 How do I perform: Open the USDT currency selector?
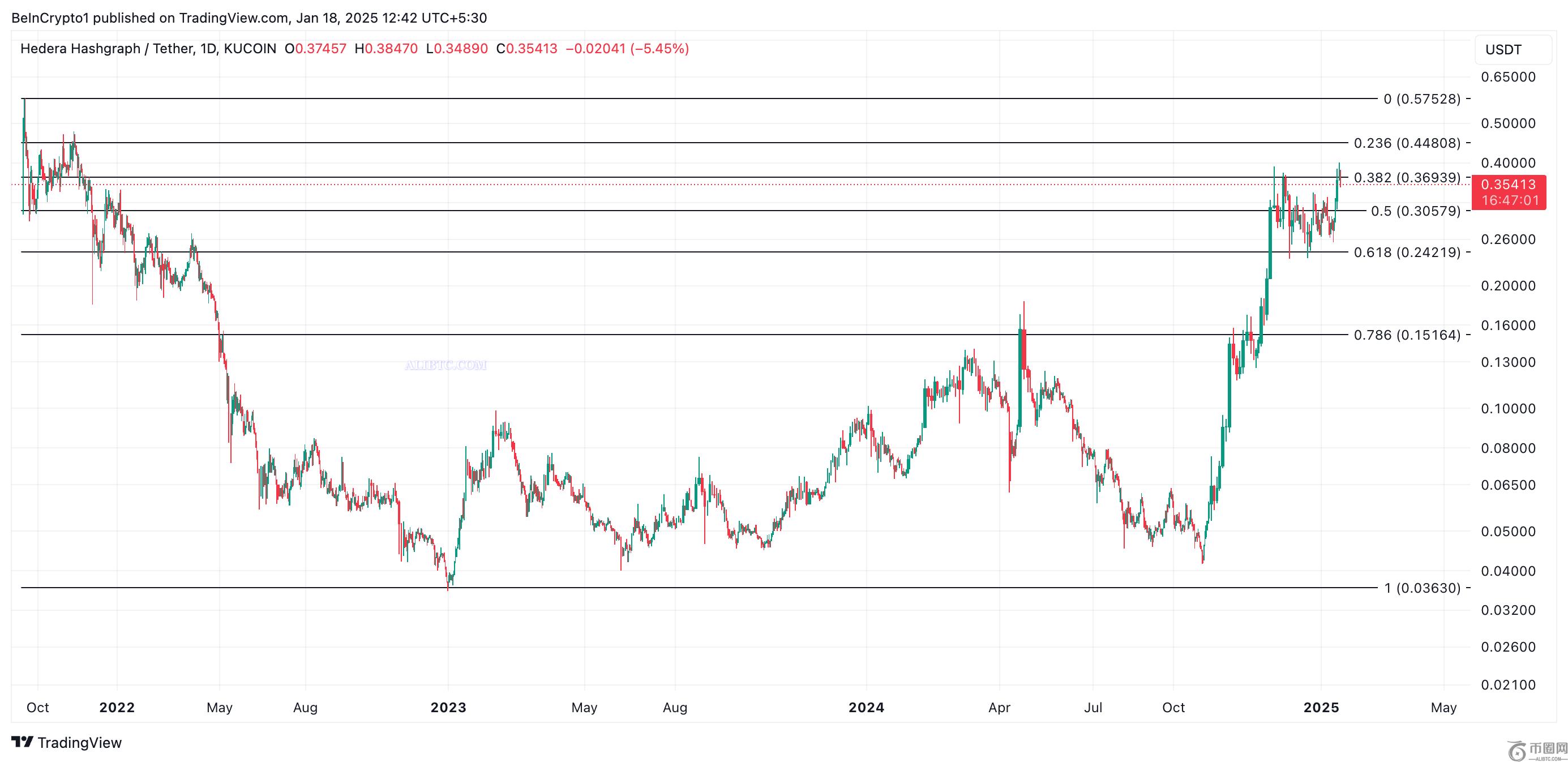click(1513, 50)
